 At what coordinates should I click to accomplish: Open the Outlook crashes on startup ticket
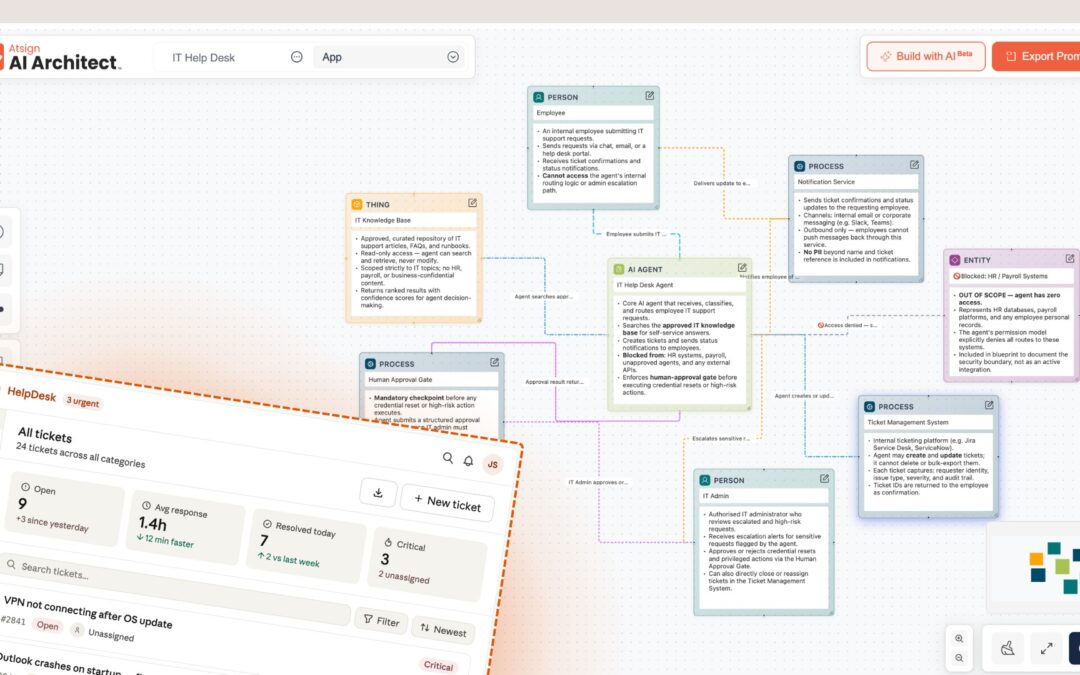61,664
